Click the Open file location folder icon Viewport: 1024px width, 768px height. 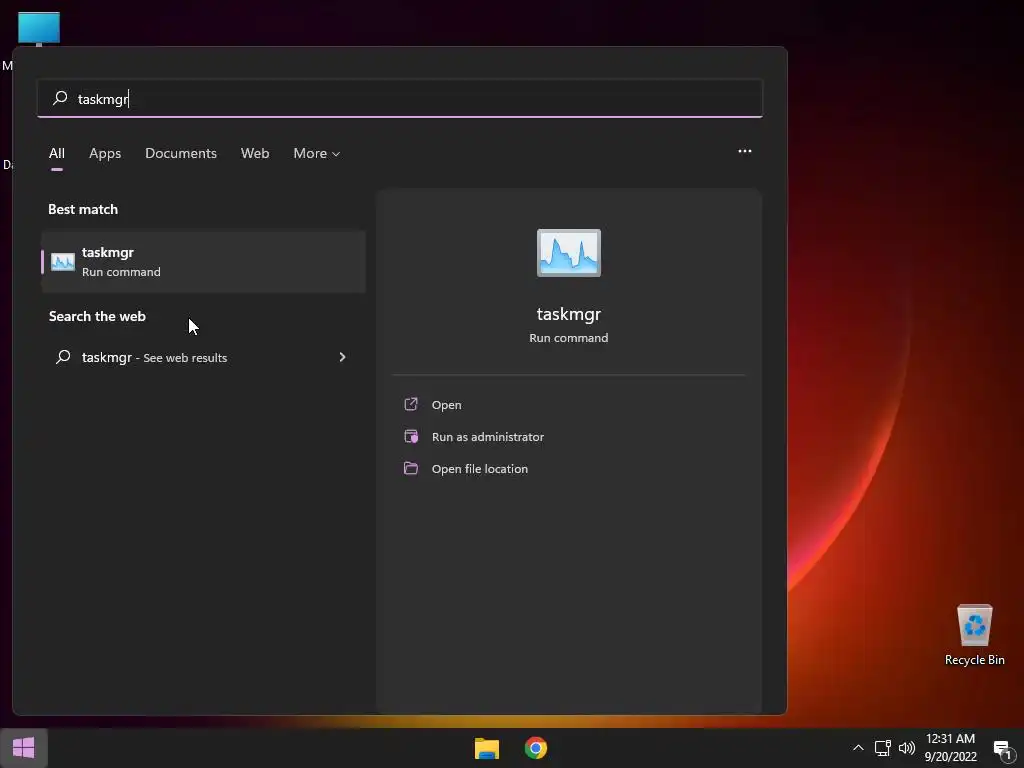click(x=411, y=468)
